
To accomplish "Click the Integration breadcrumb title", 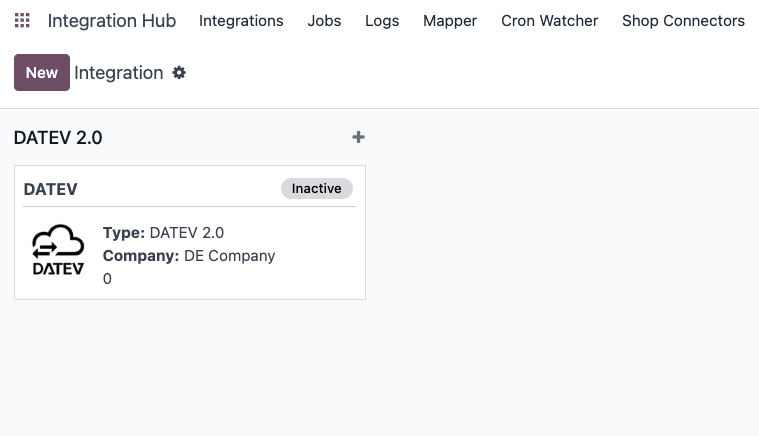I will point(119,73).
